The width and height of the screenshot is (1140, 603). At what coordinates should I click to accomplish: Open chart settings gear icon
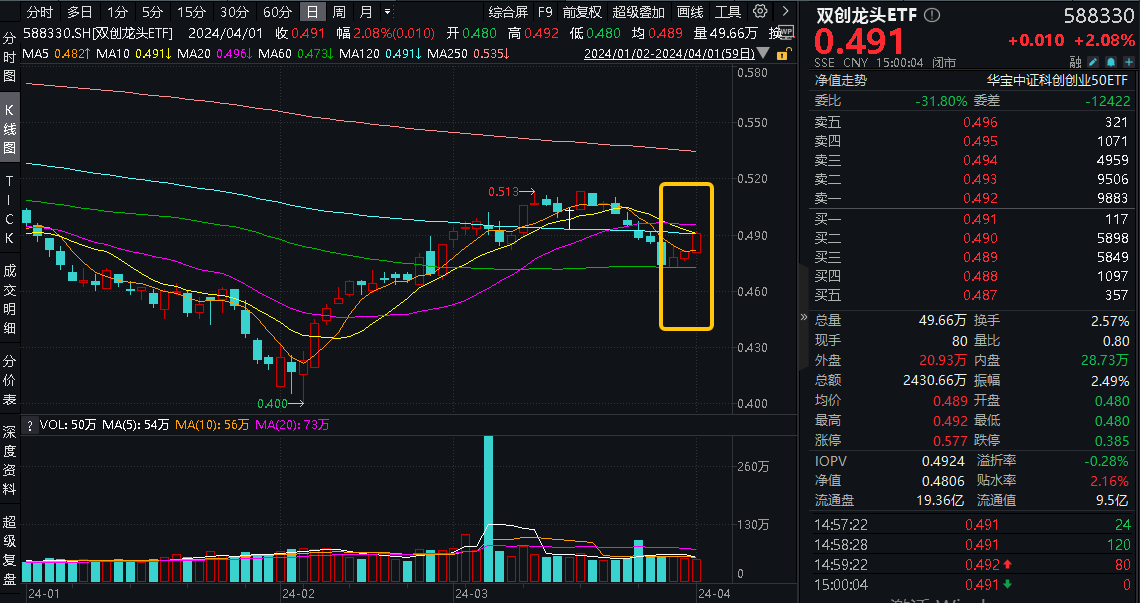coord(760,12)
